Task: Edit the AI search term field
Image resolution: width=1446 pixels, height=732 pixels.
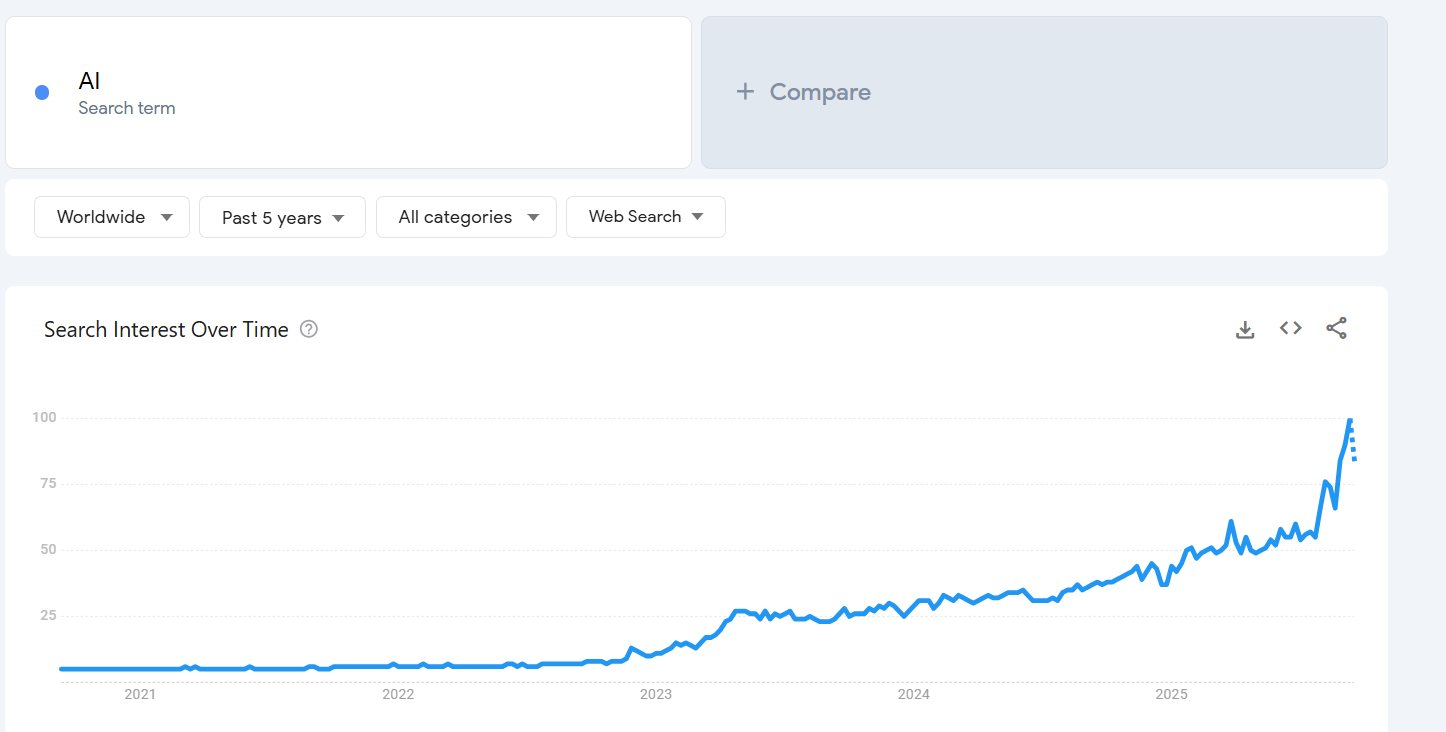Action: click(90, 81)
